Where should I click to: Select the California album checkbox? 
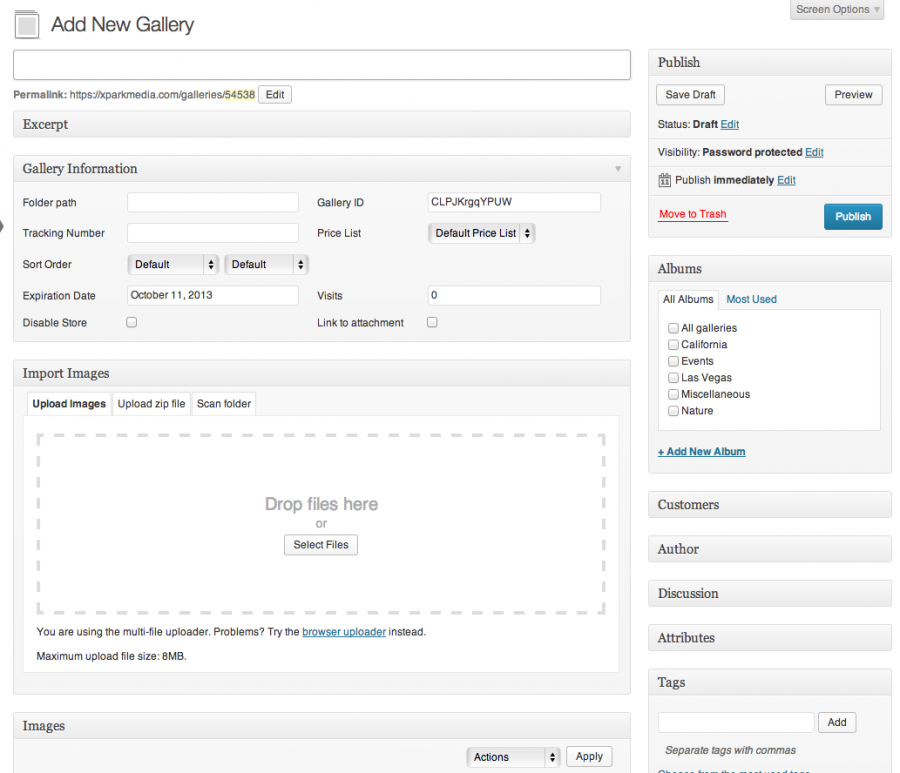point(673,345)
